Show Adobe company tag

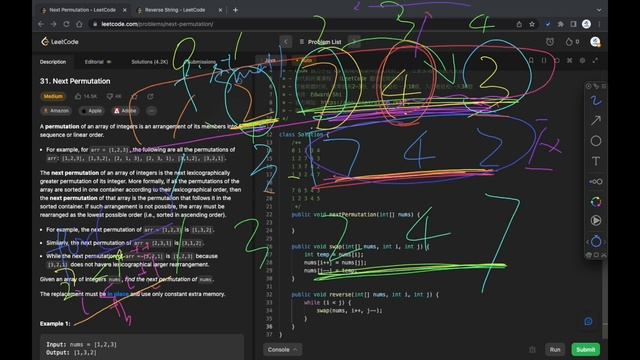125,111
